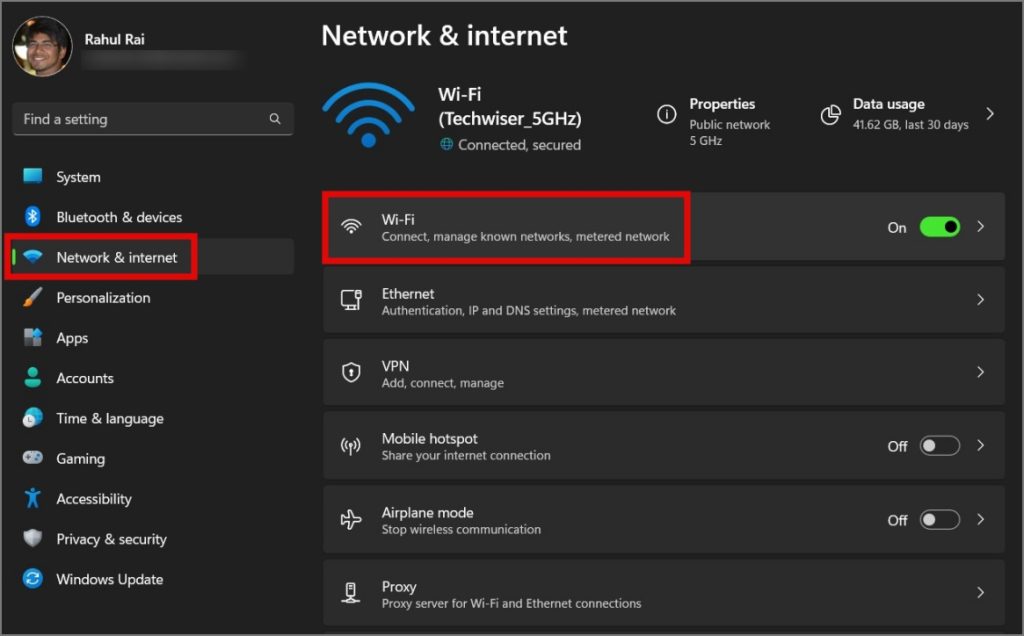Open the Data usage chevron arrow
The image size is (1024, 636).
[990, 114]
